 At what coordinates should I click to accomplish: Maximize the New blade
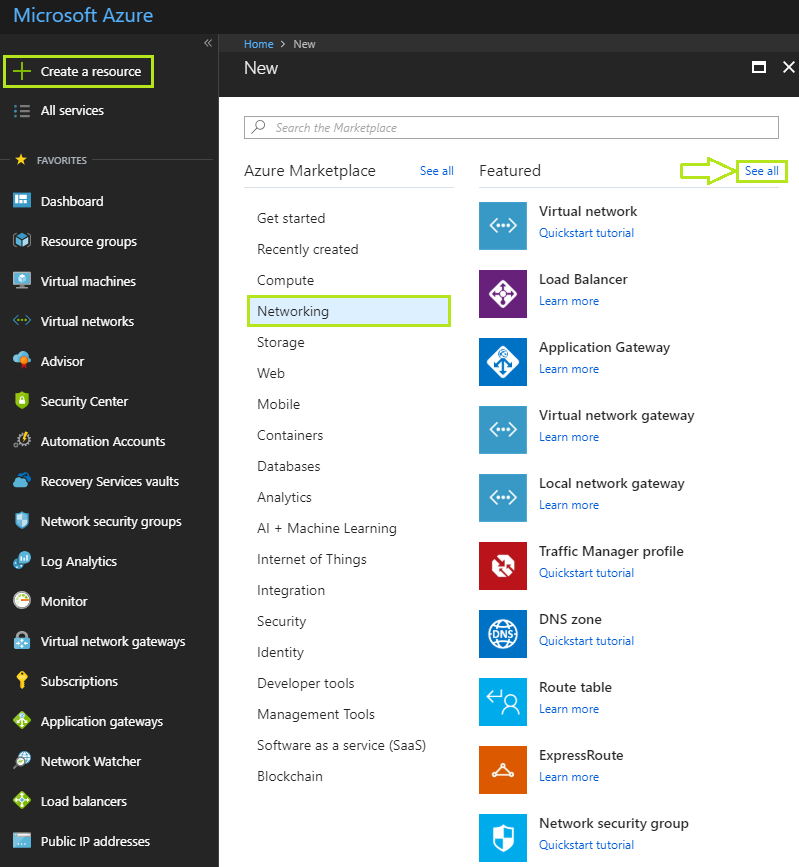(x=759, y=67)
